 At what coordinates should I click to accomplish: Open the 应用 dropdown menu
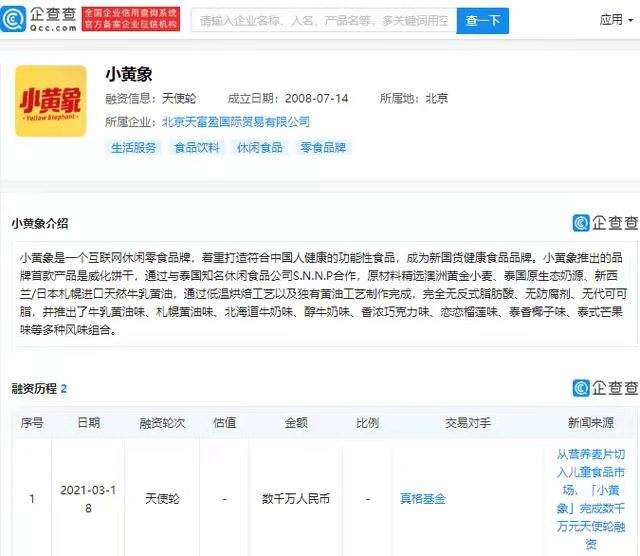616,20
